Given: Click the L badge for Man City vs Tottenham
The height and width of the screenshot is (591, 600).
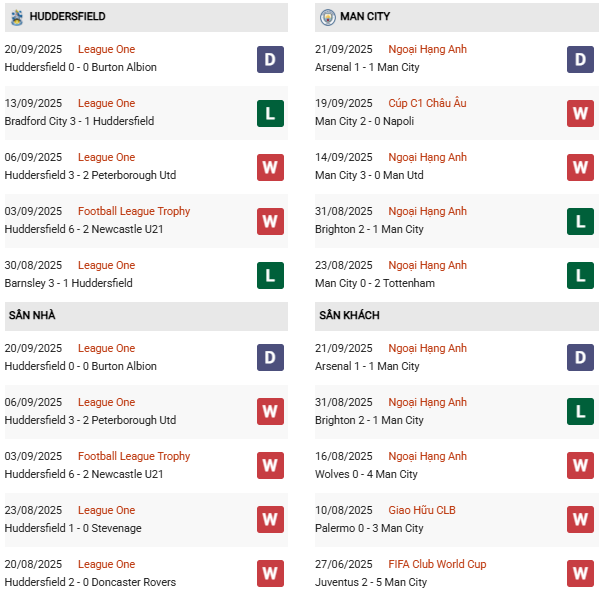Looking at the screenshot, I should pos(580,275).
